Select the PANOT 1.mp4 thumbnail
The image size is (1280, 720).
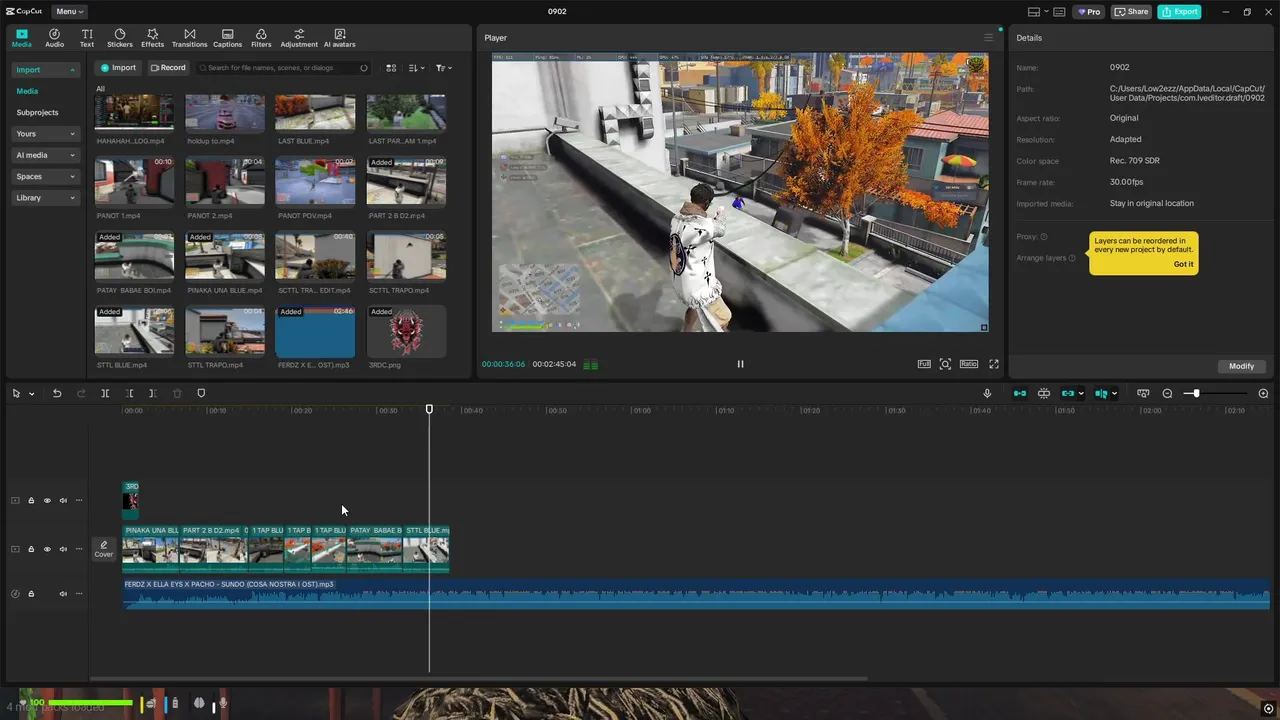coord(134,181)
